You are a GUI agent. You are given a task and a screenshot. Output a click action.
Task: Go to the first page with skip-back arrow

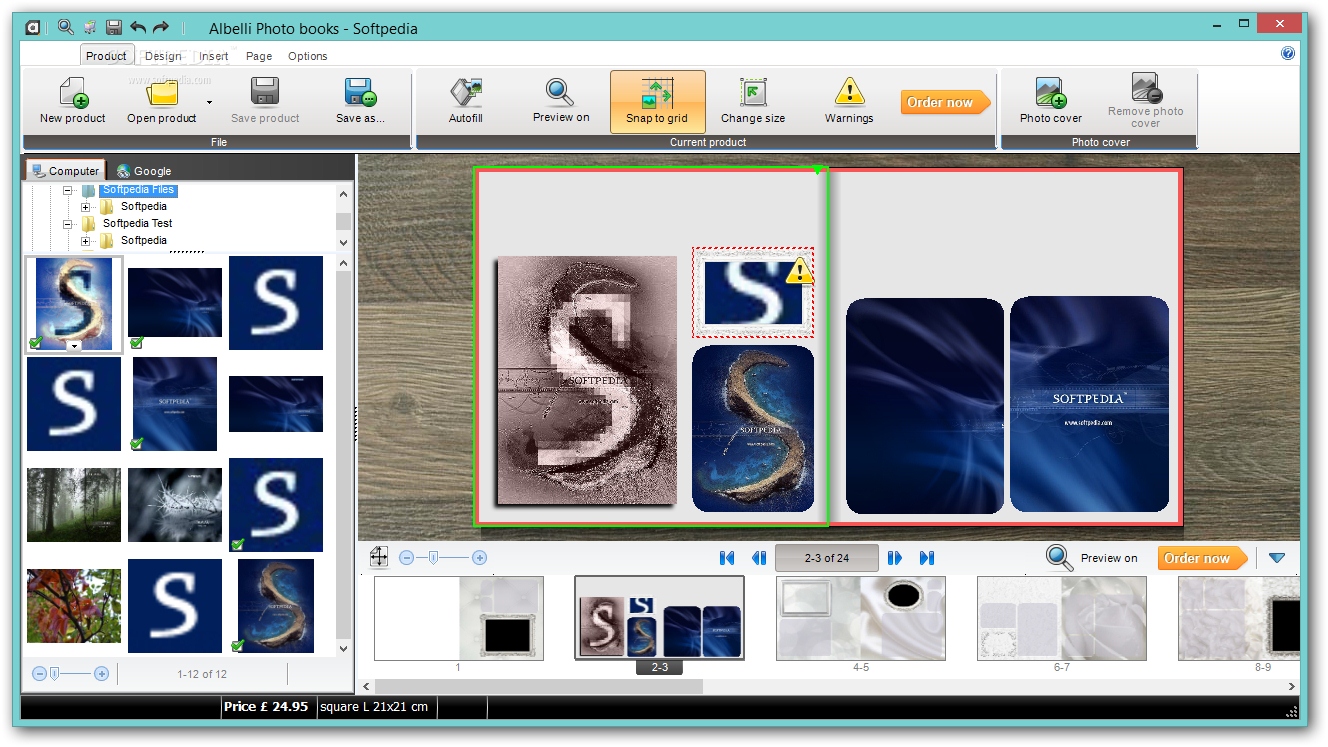727,558
